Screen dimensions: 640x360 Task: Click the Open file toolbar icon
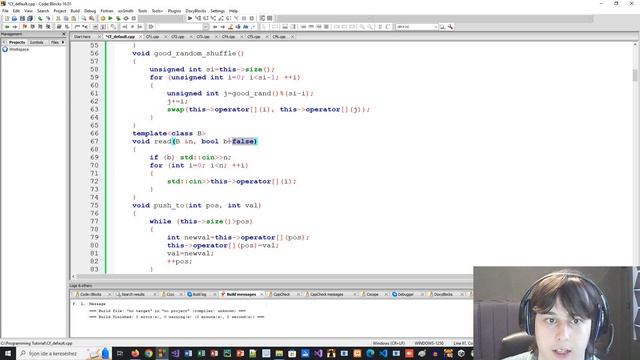pyautogui.click(x=14, y=18)
